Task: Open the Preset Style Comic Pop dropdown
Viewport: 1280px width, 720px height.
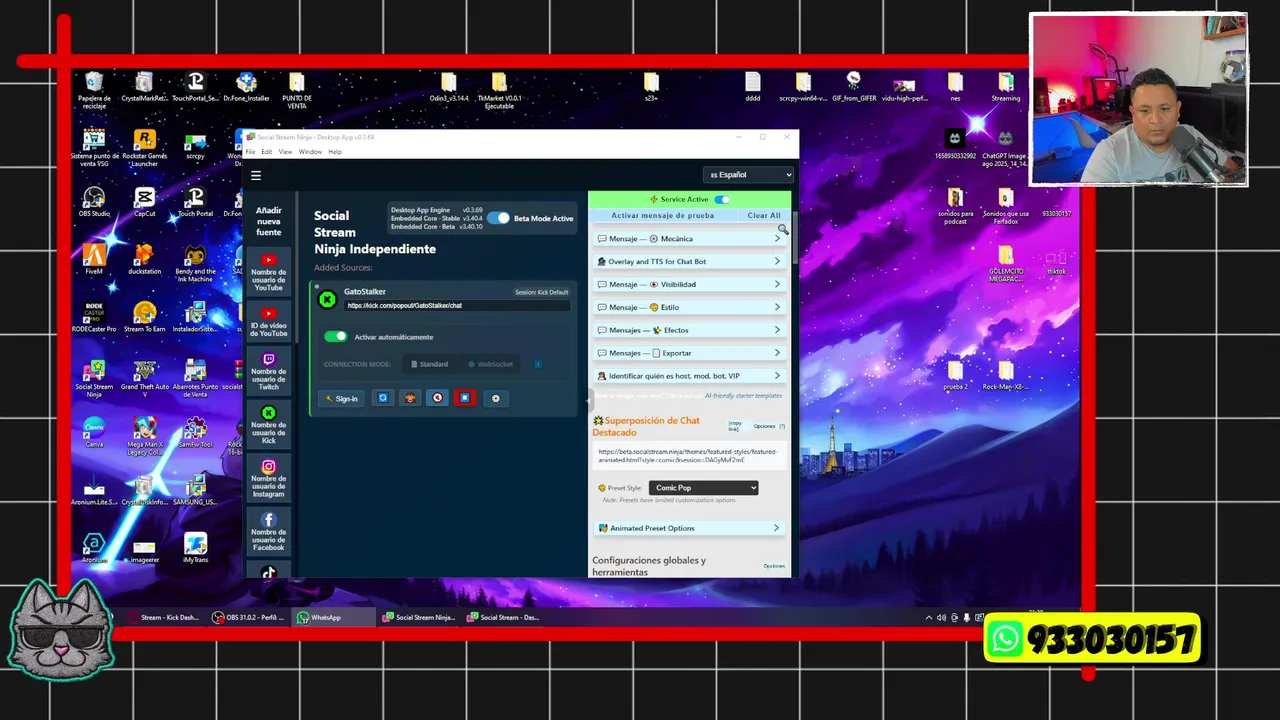Action: coord(703,488)
